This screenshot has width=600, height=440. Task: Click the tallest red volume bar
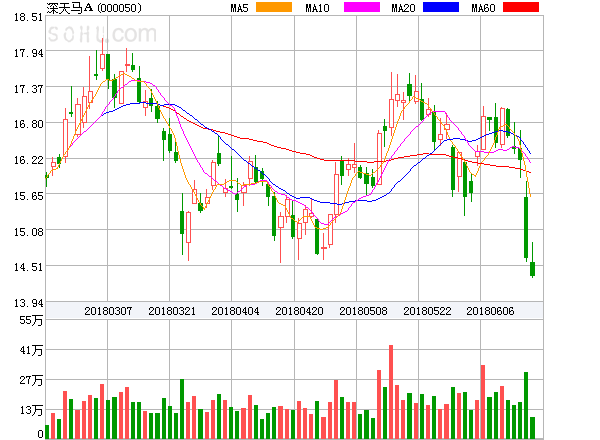tap(391, 392)
